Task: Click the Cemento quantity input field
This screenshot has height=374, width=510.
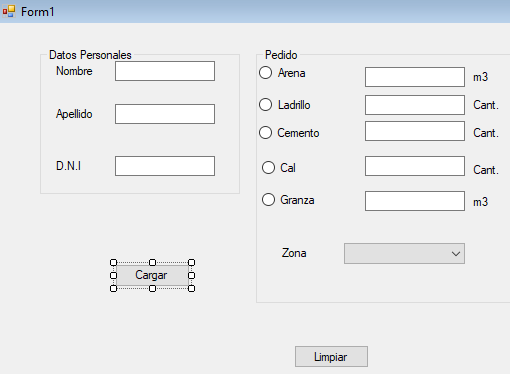Action: (x=415, y=131)
